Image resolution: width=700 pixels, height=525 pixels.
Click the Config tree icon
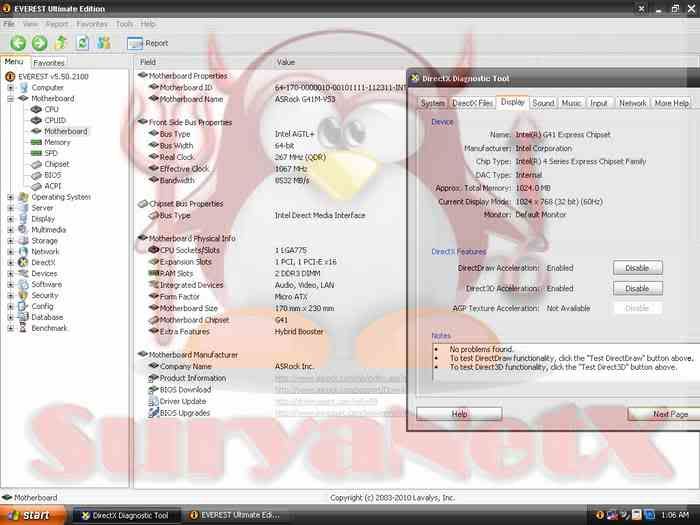(23, 306)
